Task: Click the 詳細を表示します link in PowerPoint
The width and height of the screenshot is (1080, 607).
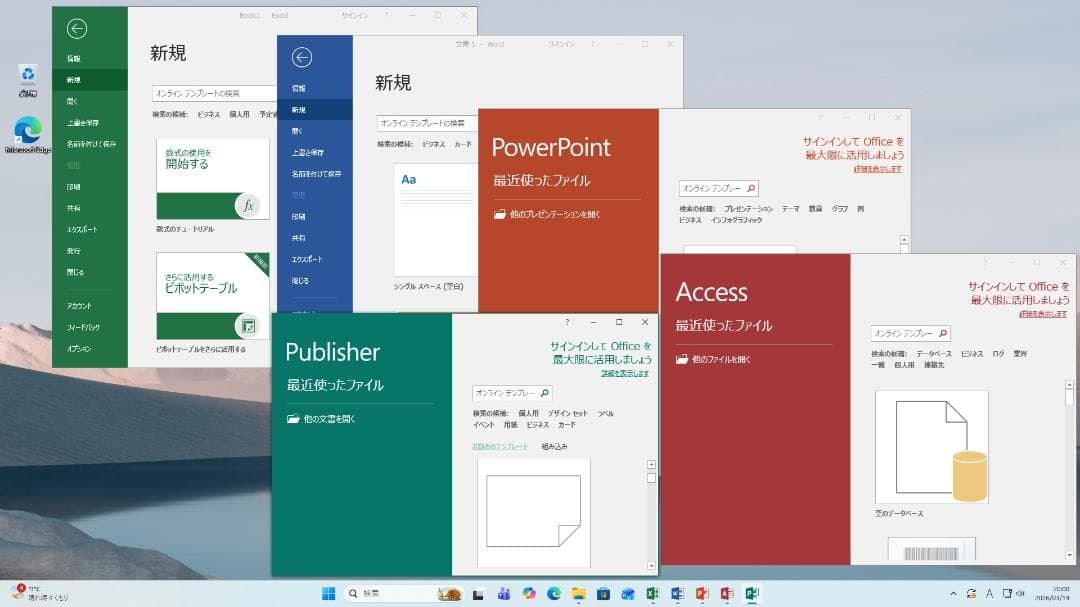Action: point(878,169)
